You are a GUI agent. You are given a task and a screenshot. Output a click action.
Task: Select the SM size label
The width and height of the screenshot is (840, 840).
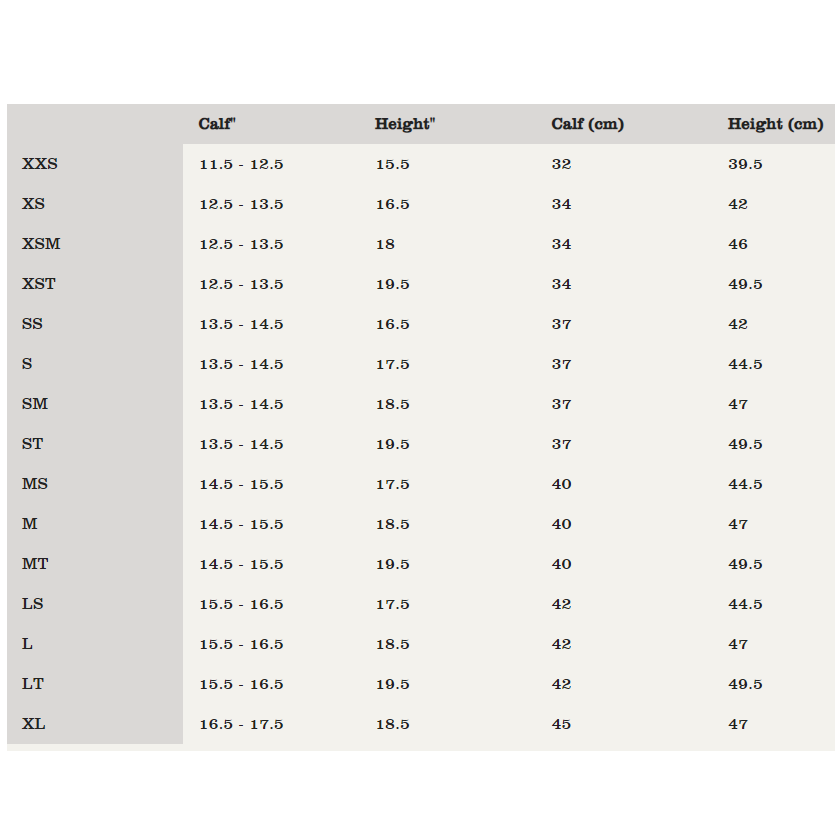(x=35, y=403)
